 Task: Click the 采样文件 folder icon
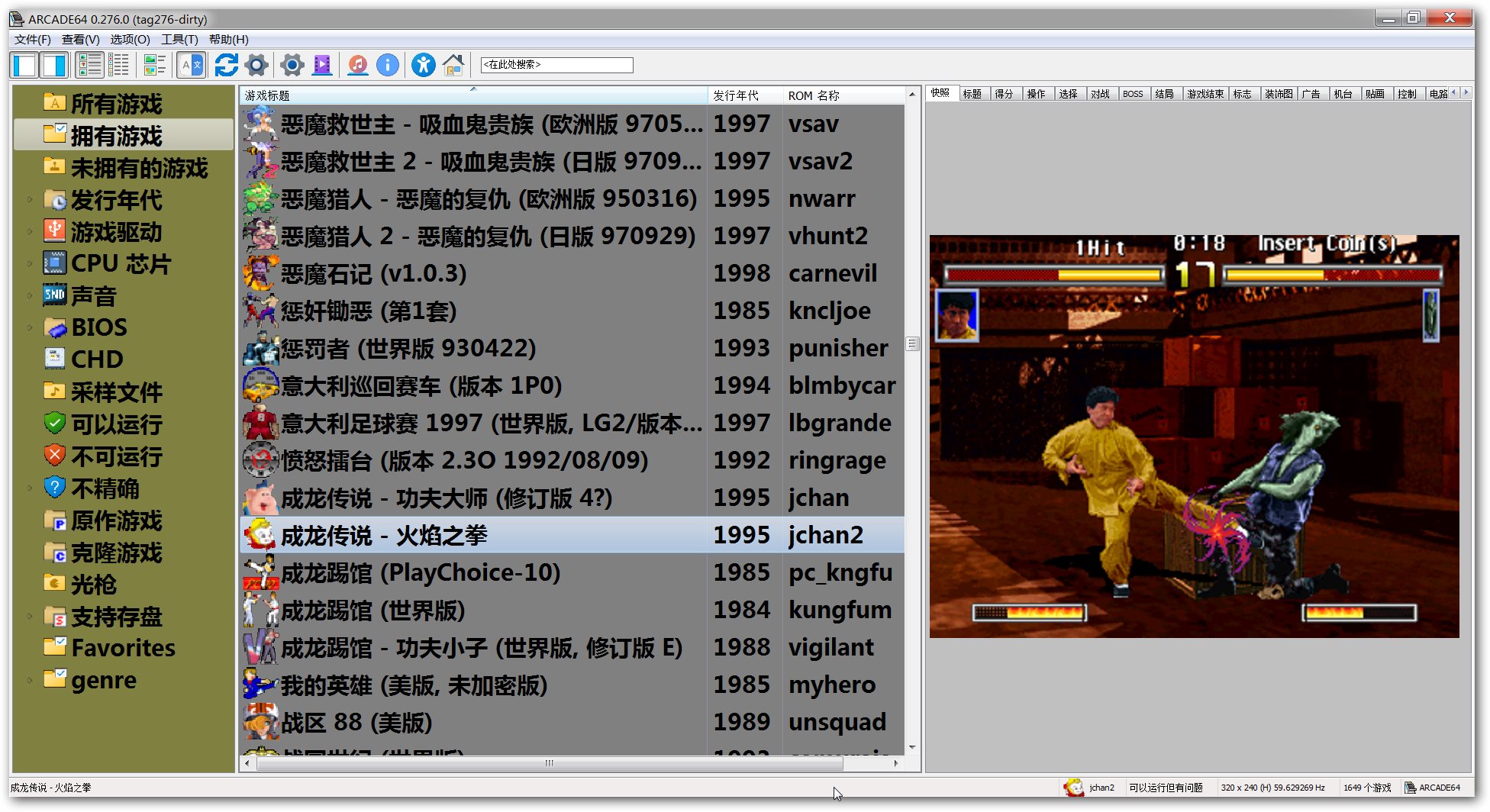click(55, 391)
